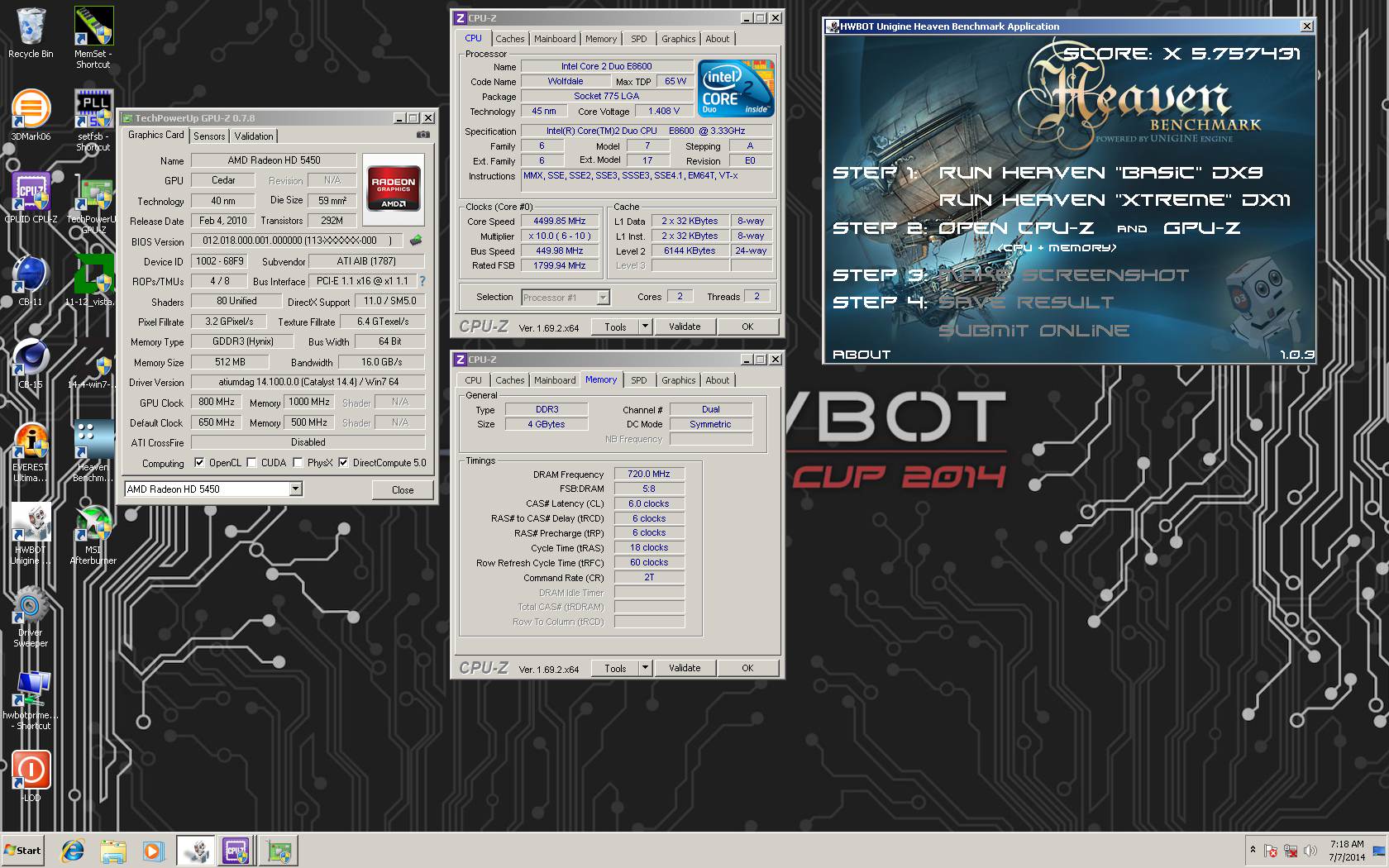
Task: Launch CPUID CPU-Z from the desktop
Action: 31,198
